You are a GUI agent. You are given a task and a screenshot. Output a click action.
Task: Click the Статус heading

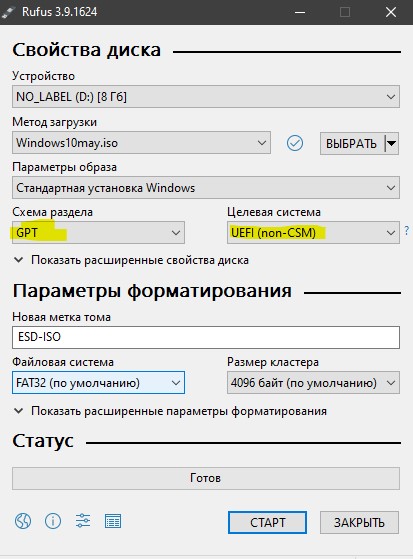(43, 441)
